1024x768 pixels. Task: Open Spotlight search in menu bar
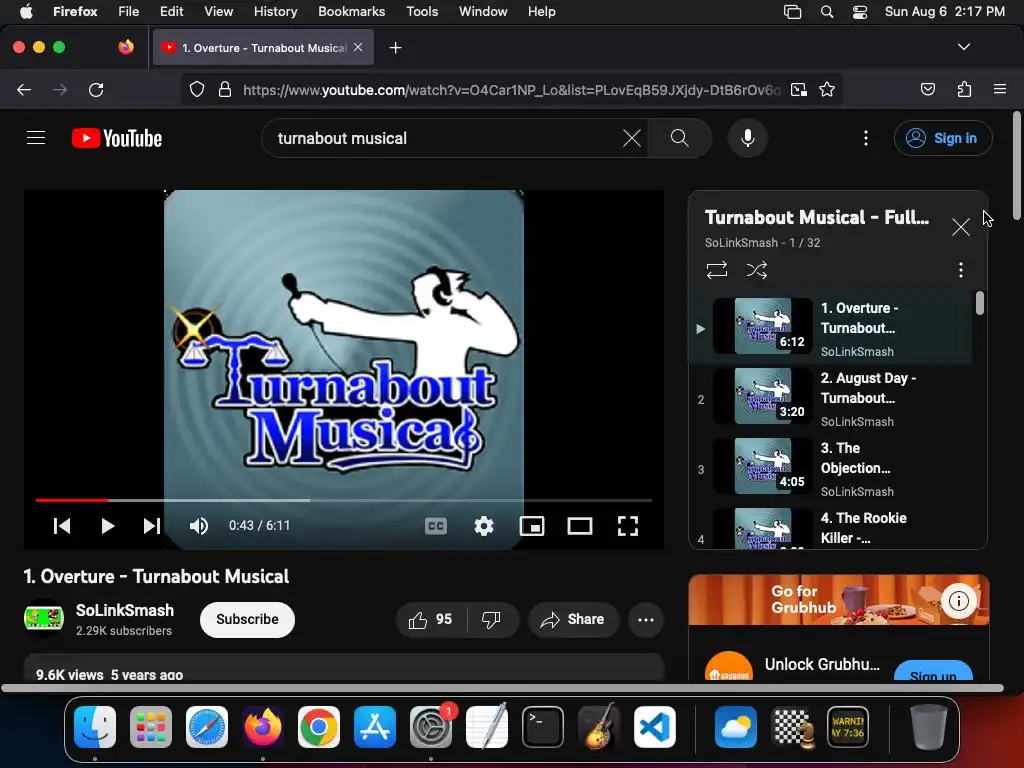[827, 12]
